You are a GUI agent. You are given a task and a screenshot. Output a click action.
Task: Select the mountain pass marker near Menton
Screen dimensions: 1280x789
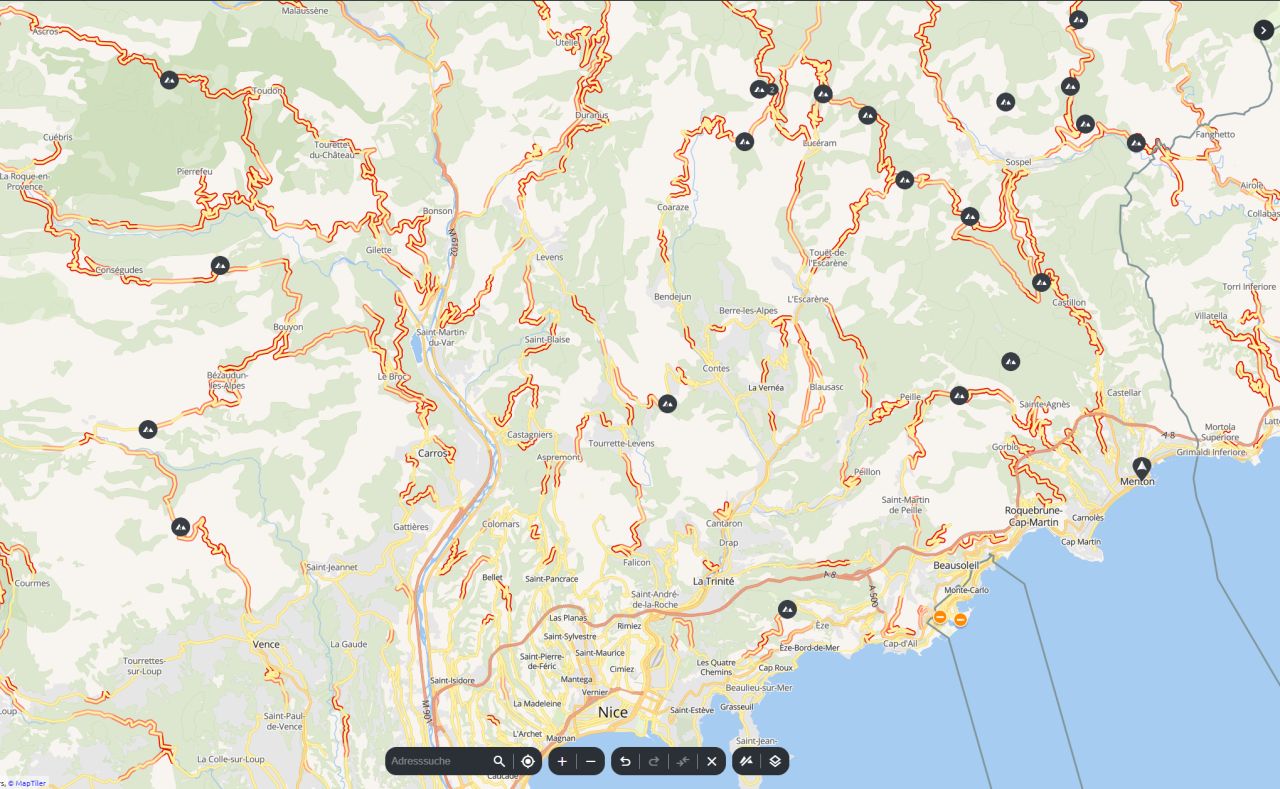pyautogui.click(x=1142, y=467)
